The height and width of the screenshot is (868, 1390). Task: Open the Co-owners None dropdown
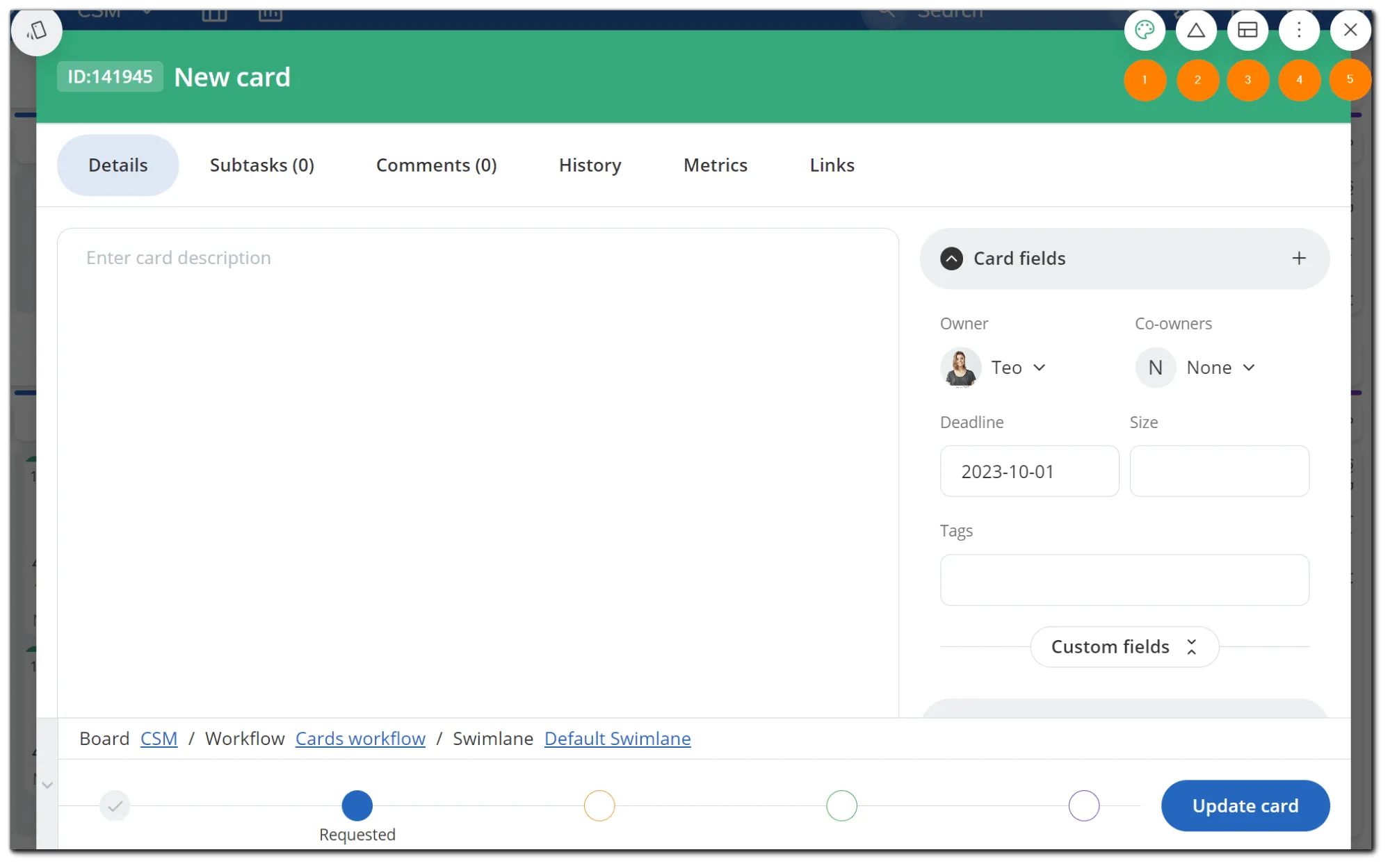[x=1197, y=368]
